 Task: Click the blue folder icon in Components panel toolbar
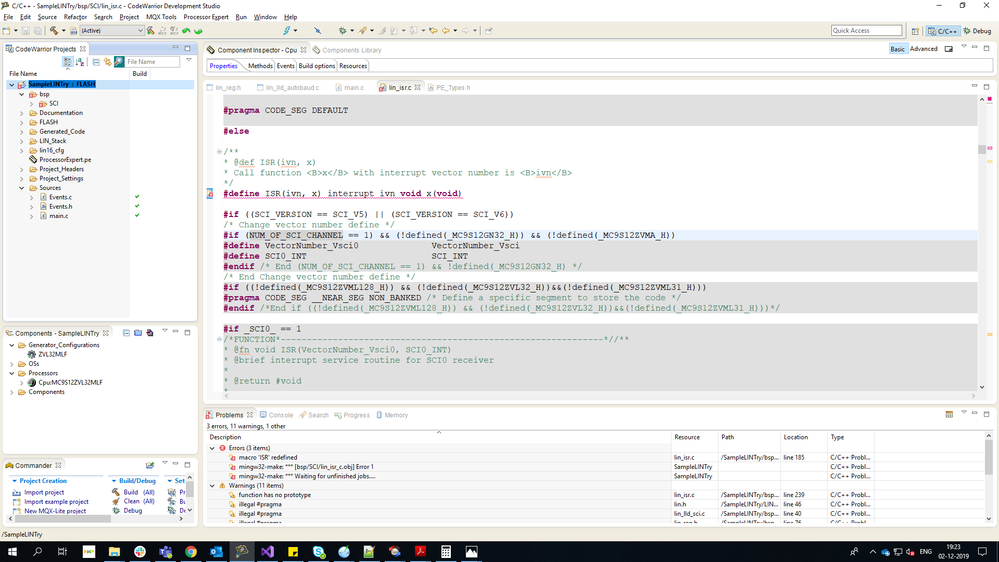(x=138, y=333)
